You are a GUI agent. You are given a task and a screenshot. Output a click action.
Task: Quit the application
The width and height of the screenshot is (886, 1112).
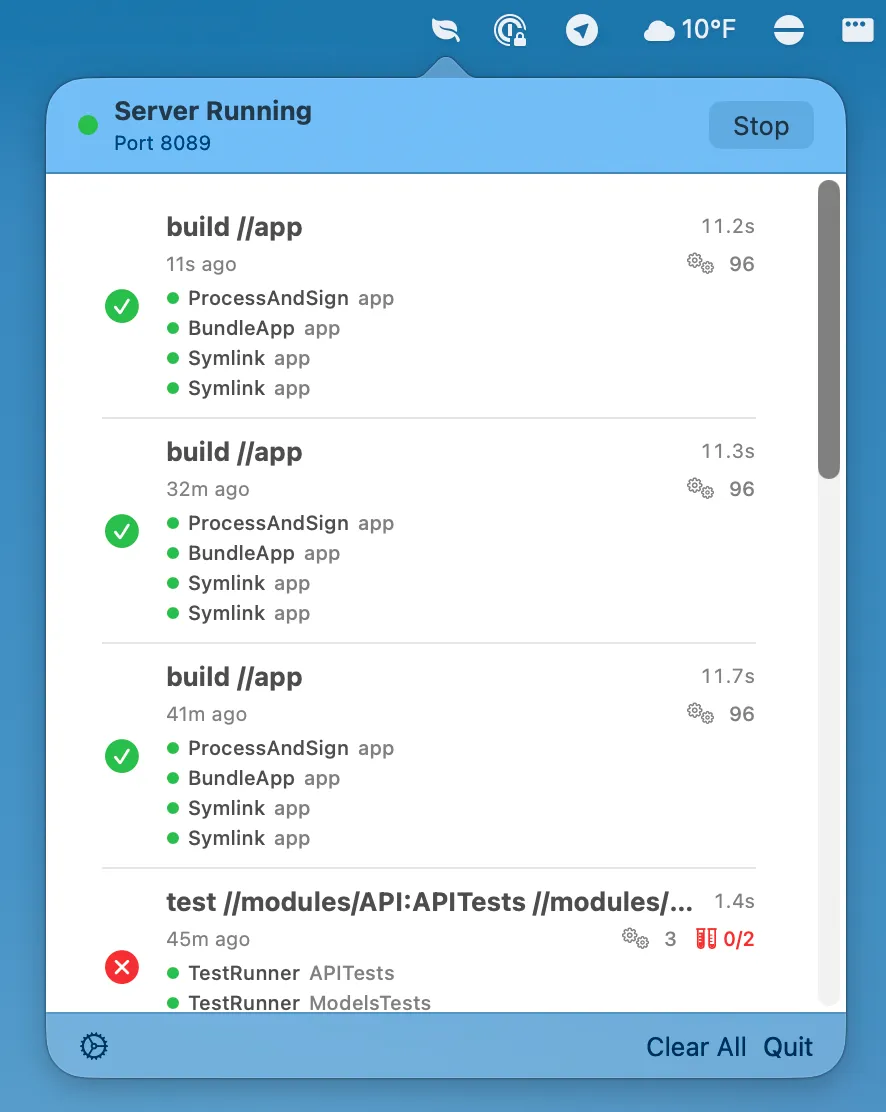pyautogui.click(x=788, y=1047)
